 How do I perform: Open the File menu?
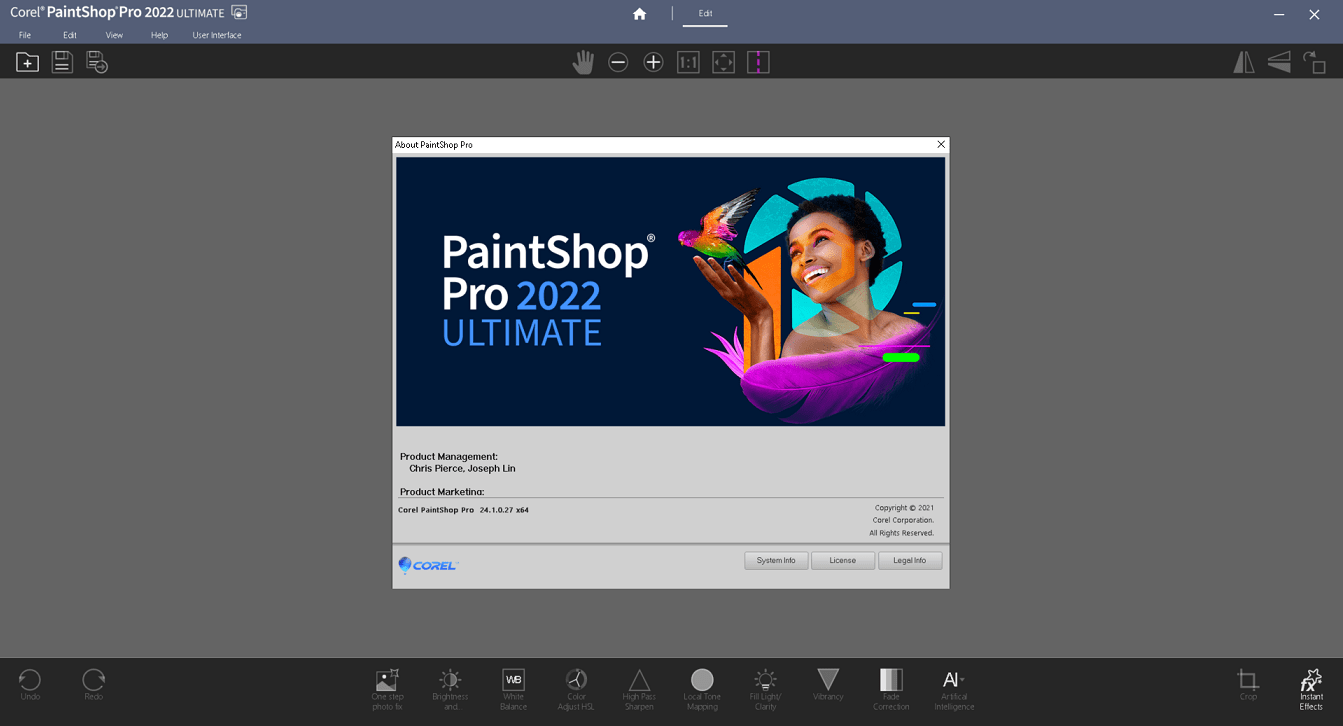(x=25, y=35)
